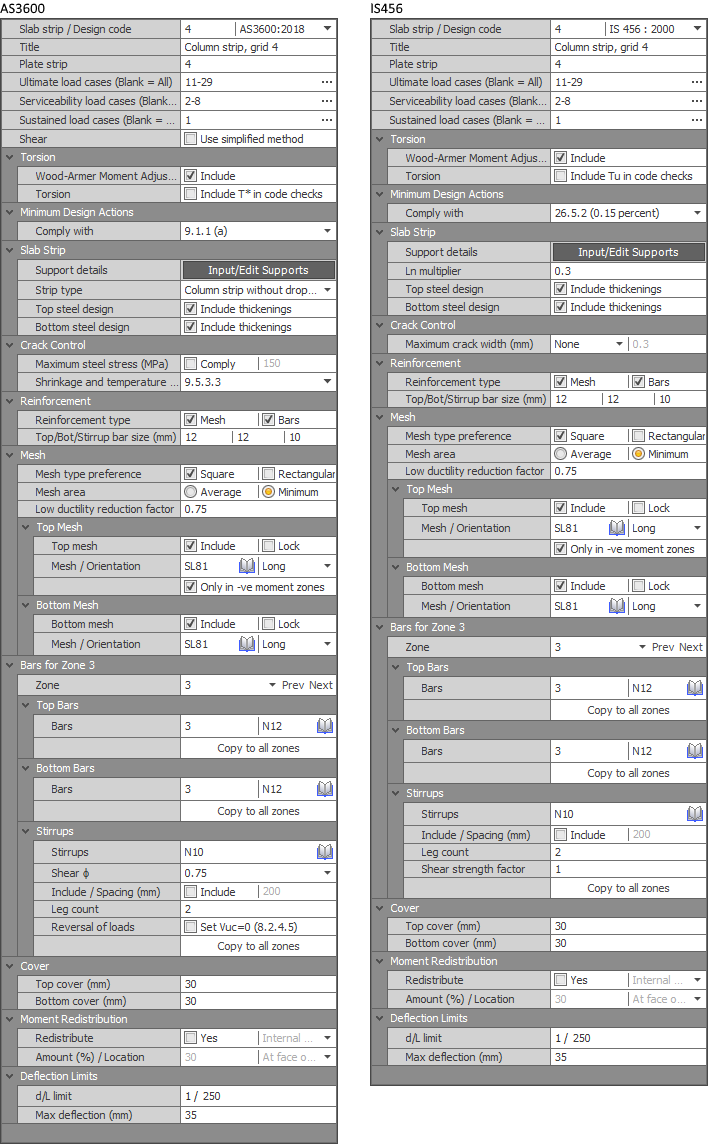Open serviceability load cases ellipsis in IS456
Viewport: 708px width, 1144px height.
(x=696, y=101)
